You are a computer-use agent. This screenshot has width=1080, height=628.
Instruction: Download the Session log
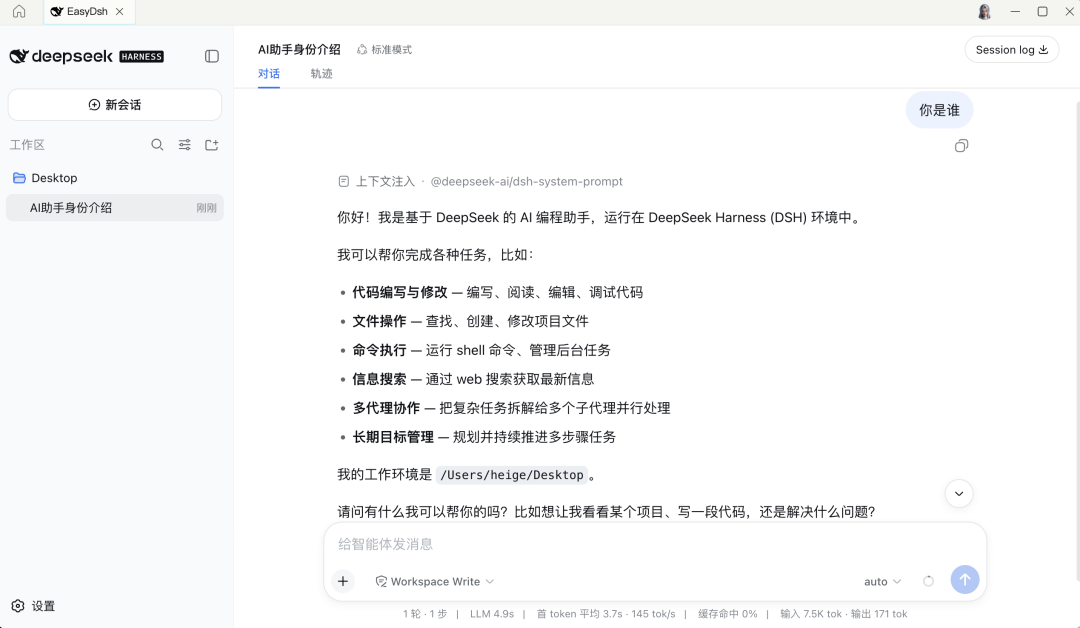click(1011, 50)
